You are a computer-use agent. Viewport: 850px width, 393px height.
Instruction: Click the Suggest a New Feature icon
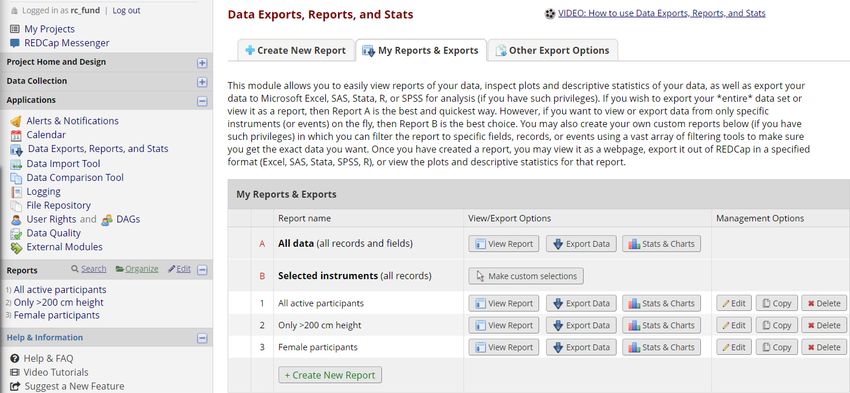pyautogui.click(x=15, y=386)
